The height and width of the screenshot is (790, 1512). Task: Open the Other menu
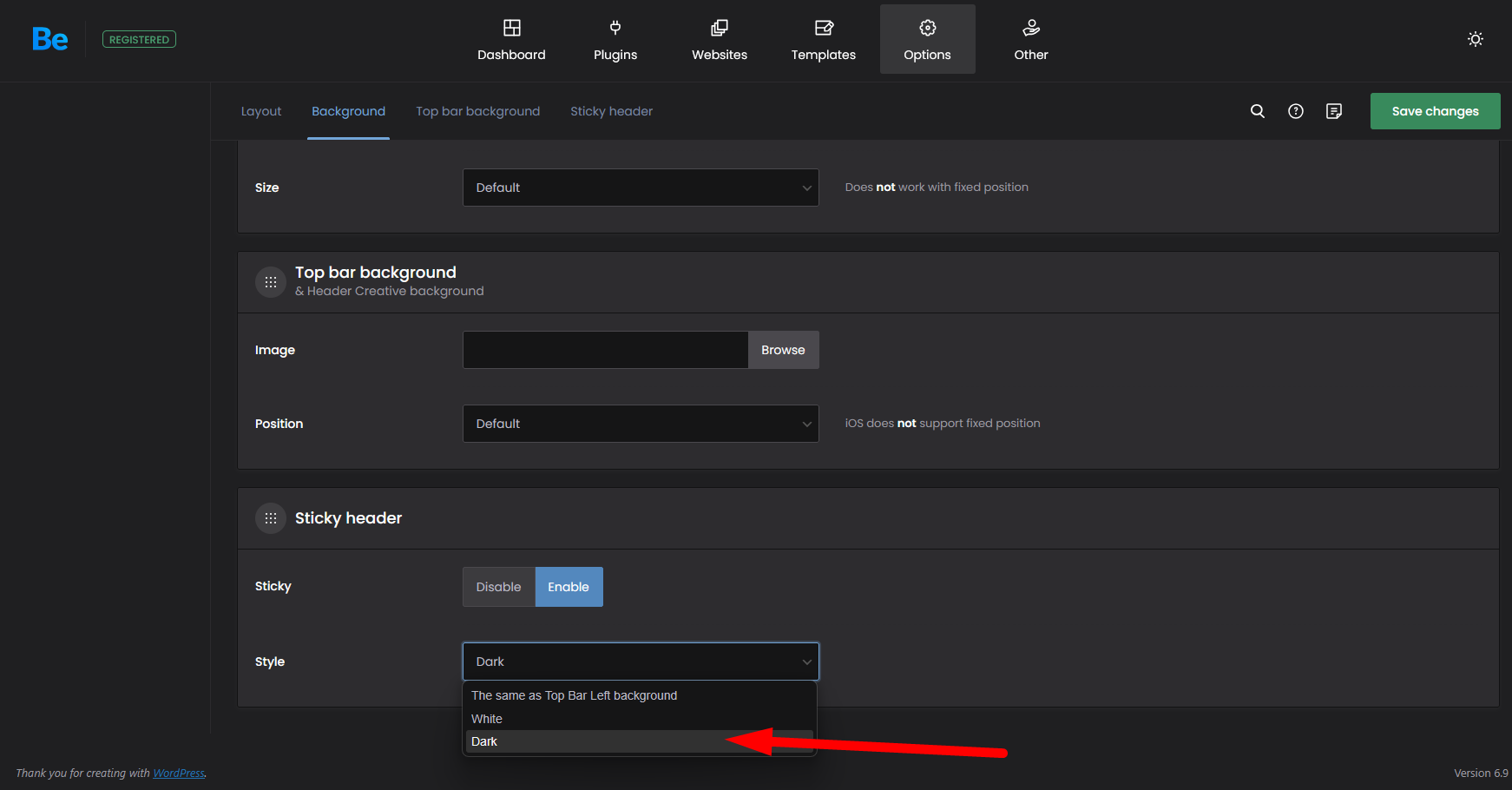[1030, 40]
